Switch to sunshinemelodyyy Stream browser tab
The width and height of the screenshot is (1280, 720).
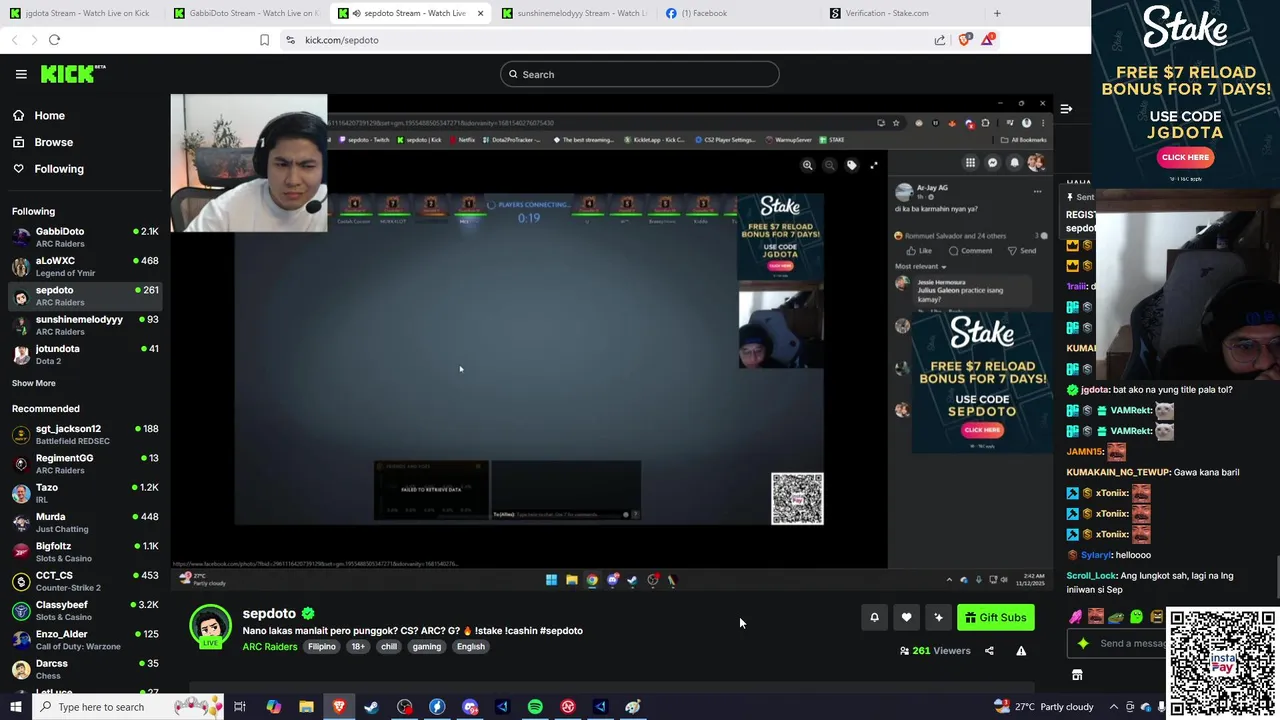(574, 13)
